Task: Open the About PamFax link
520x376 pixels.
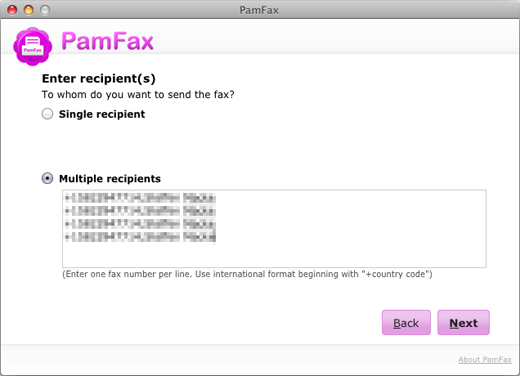Action: click(485, 359)
